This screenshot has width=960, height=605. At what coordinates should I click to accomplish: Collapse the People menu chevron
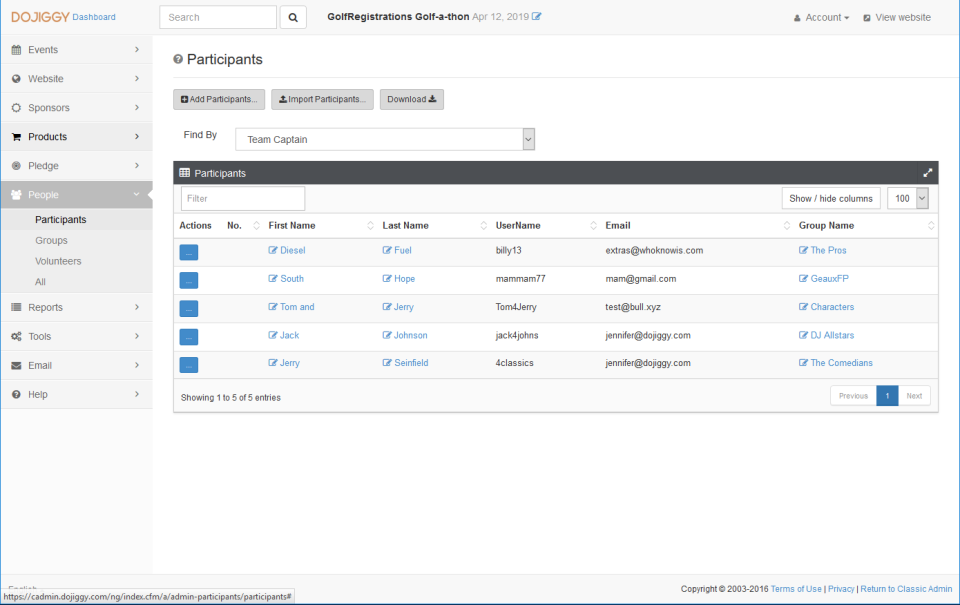[x=137, y=194]
